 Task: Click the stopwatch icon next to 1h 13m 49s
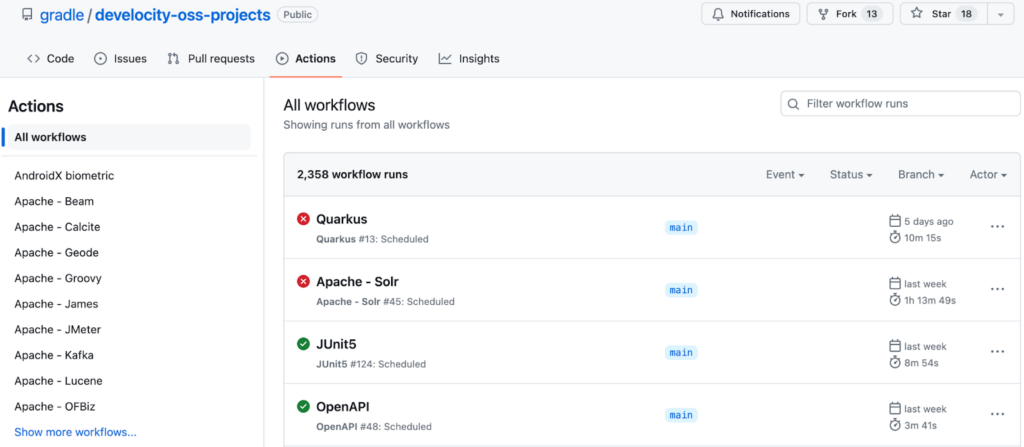coord(895,300)
